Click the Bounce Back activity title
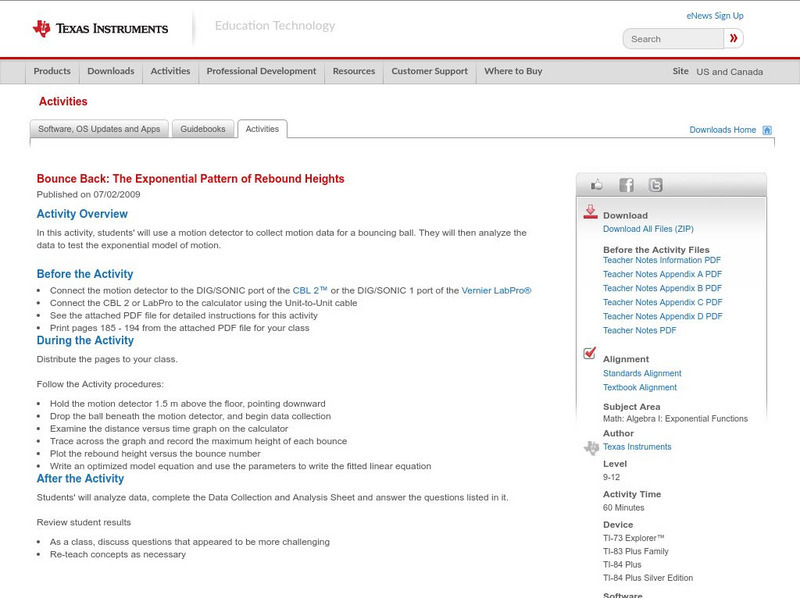 click(190, 179)
